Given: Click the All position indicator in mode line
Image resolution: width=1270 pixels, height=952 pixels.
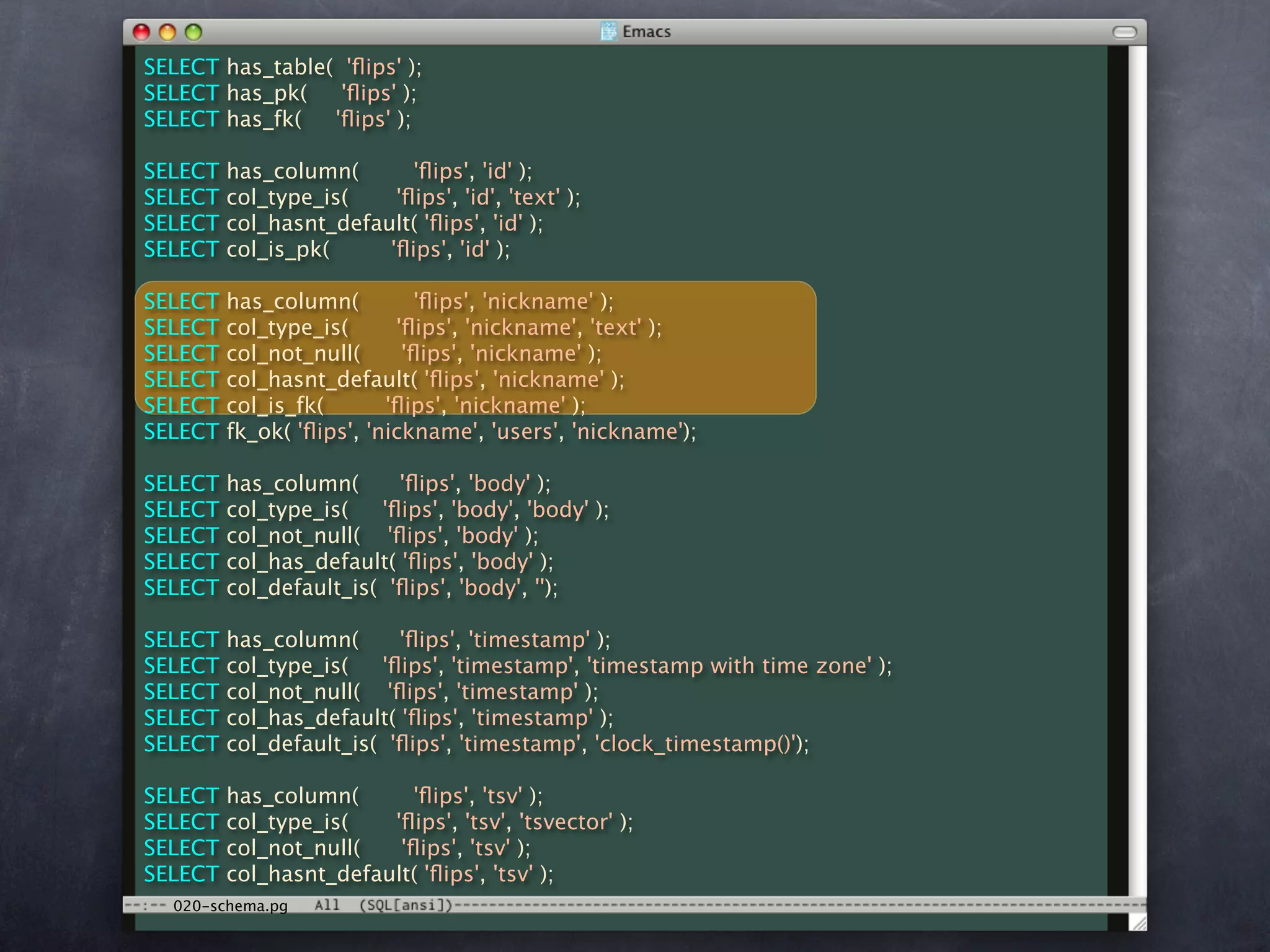Looking at the screenshot, I should pos(327,905).
